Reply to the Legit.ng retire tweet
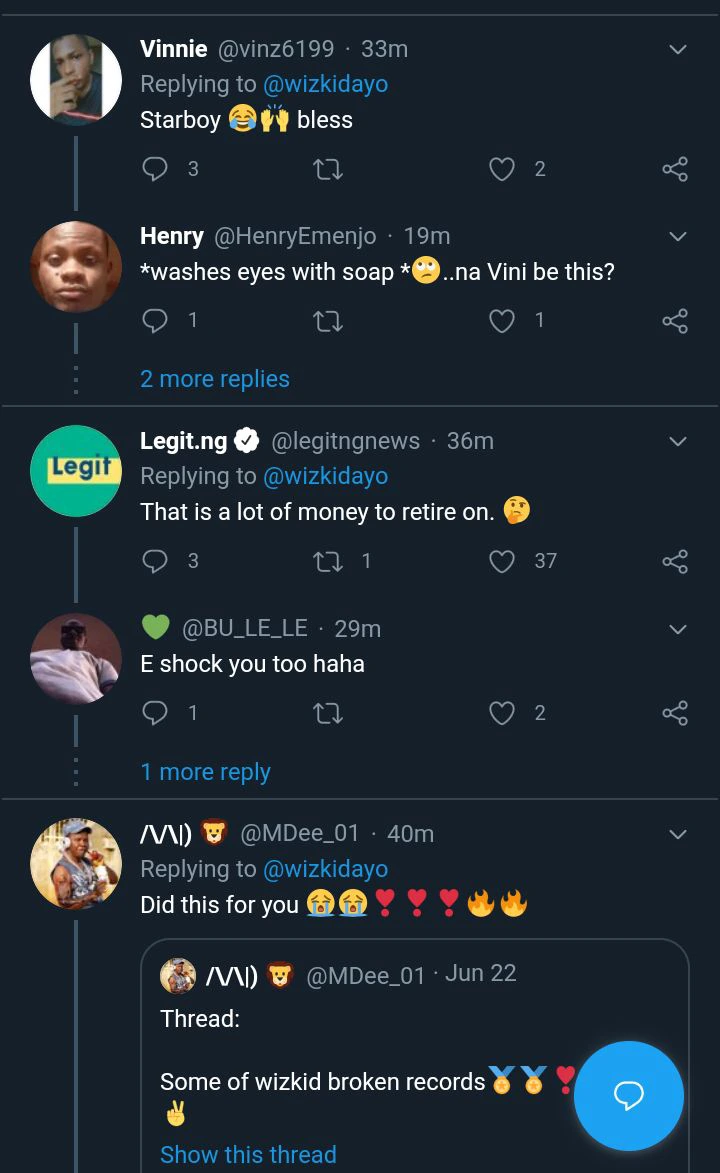The image size is (720, 1173). coord(155,561)
